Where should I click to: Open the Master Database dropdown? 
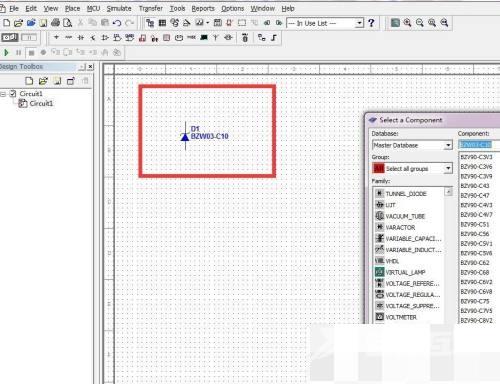pos(448,145)
